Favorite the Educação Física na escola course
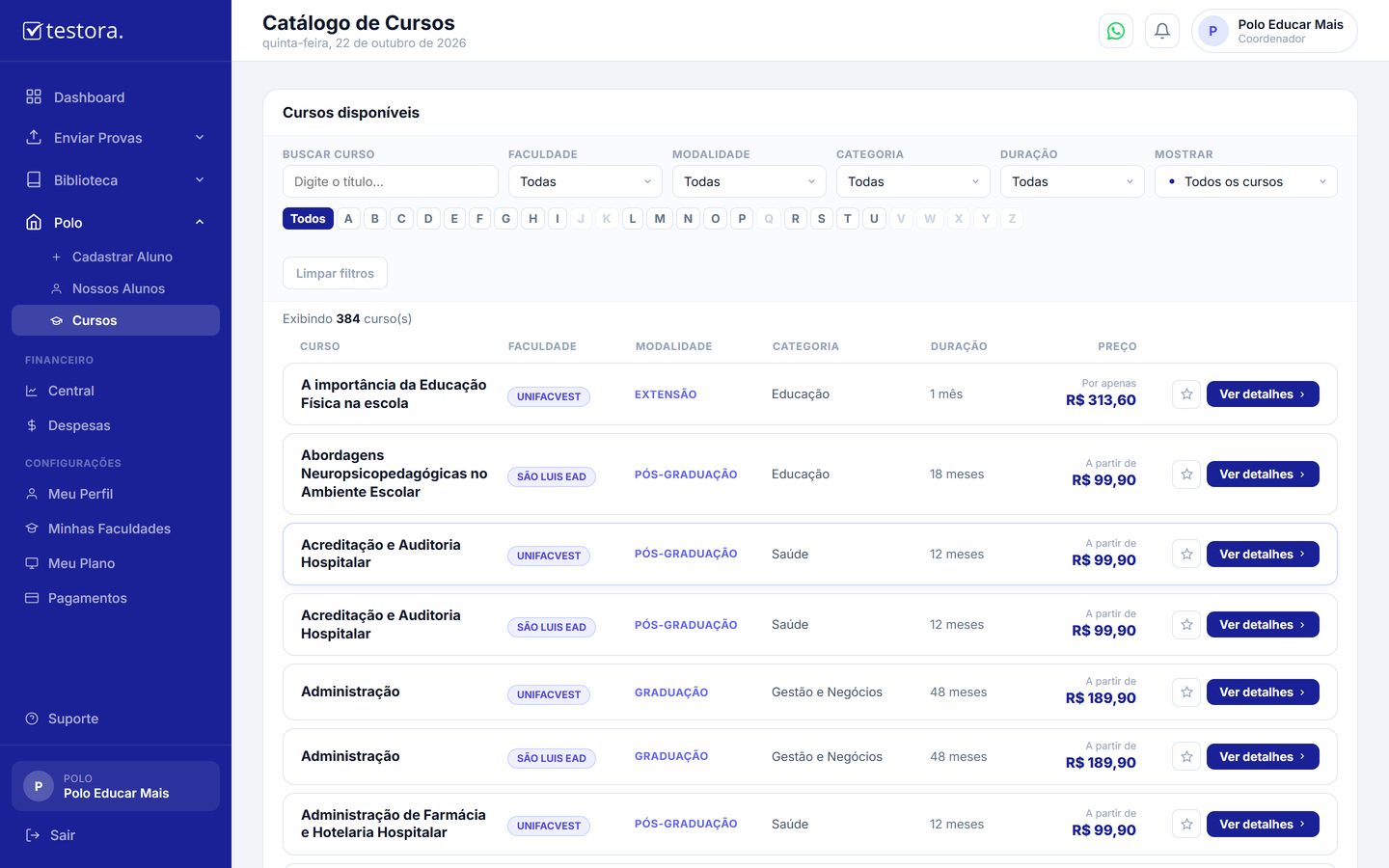Image resolution: width=1389 pixels, height=868 pixels. tap(1186, 394)
